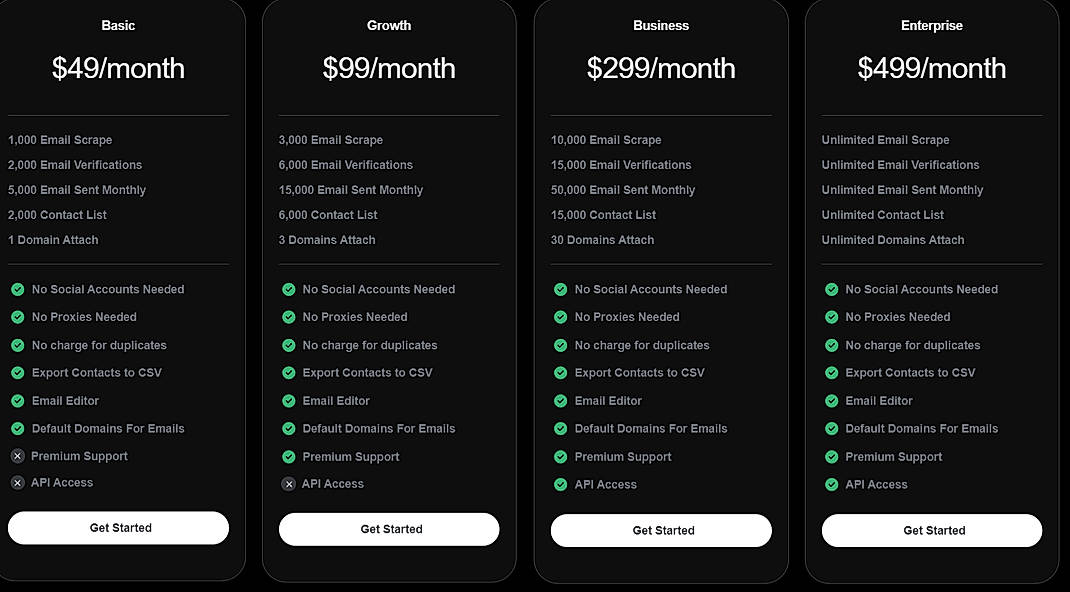Click Get Started for the Business plan
This screenshot has height=592, width=1070.
pyautogui.click(x=660, y=530)
